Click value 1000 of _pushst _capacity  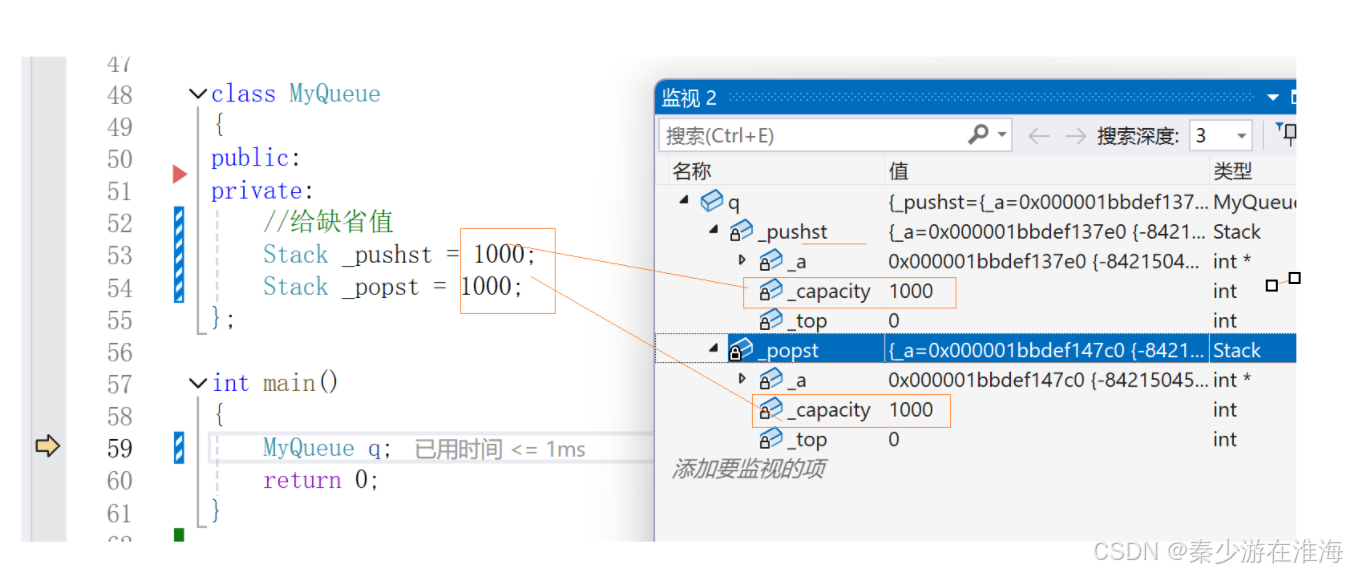tap(910, 291)
